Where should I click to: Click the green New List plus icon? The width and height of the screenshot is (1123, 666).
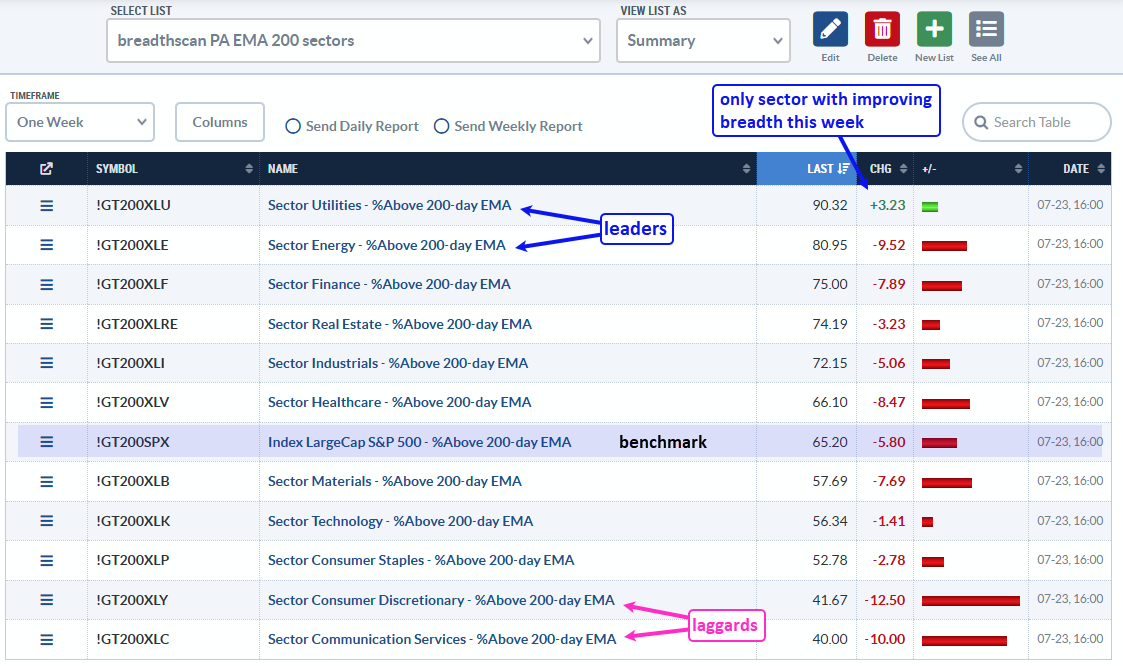pos(934,29)
